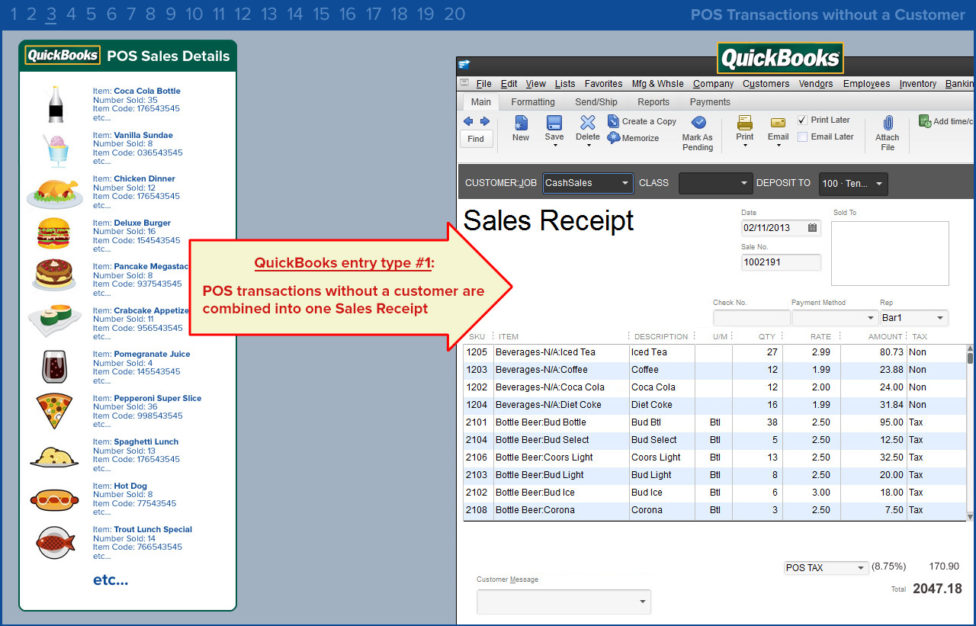Click the Vanilla Sundae image
This screenshot has height=626, width=976.
click(57, 150)
